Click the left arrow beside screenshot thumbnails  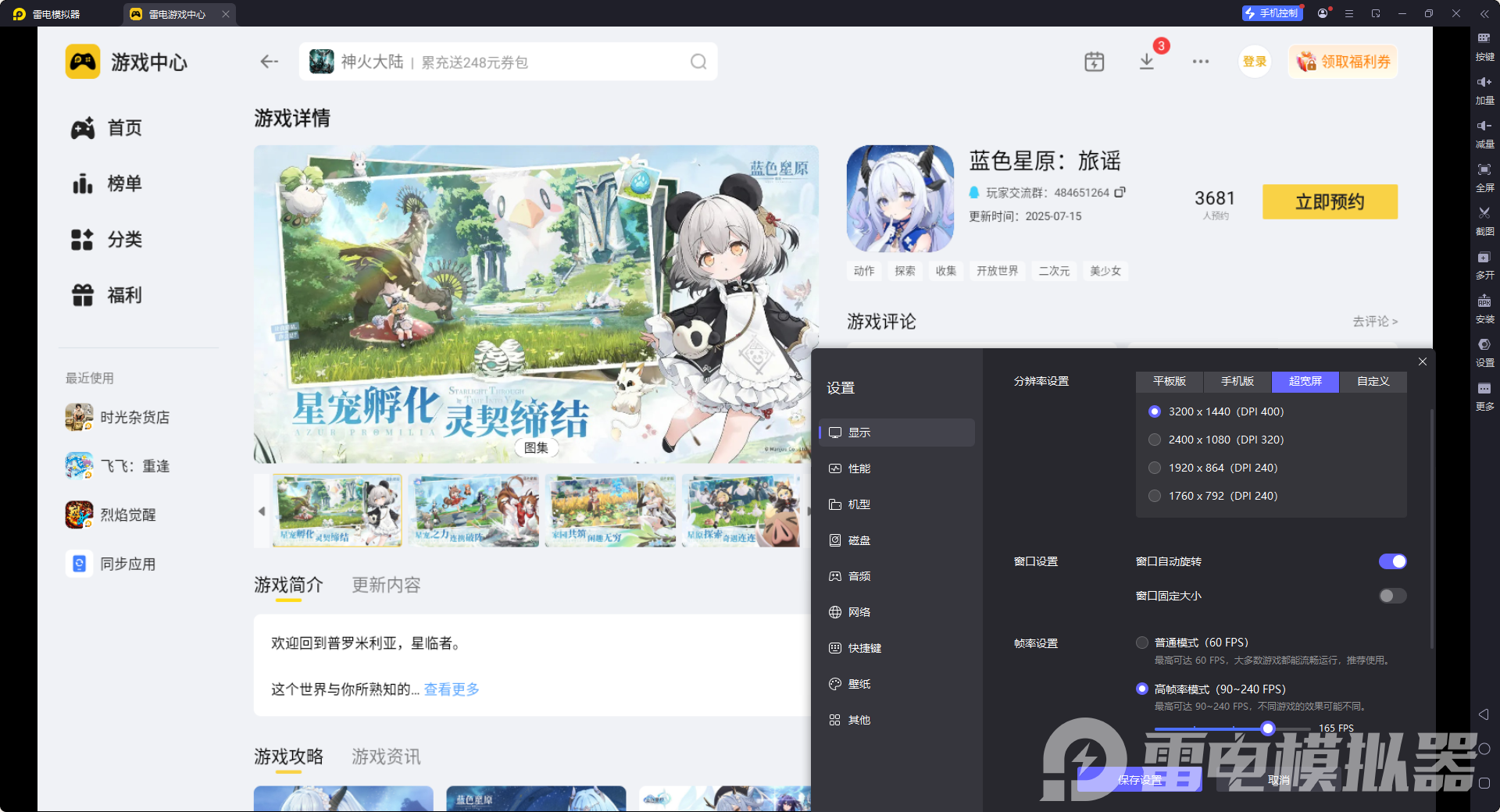point(262,511)
